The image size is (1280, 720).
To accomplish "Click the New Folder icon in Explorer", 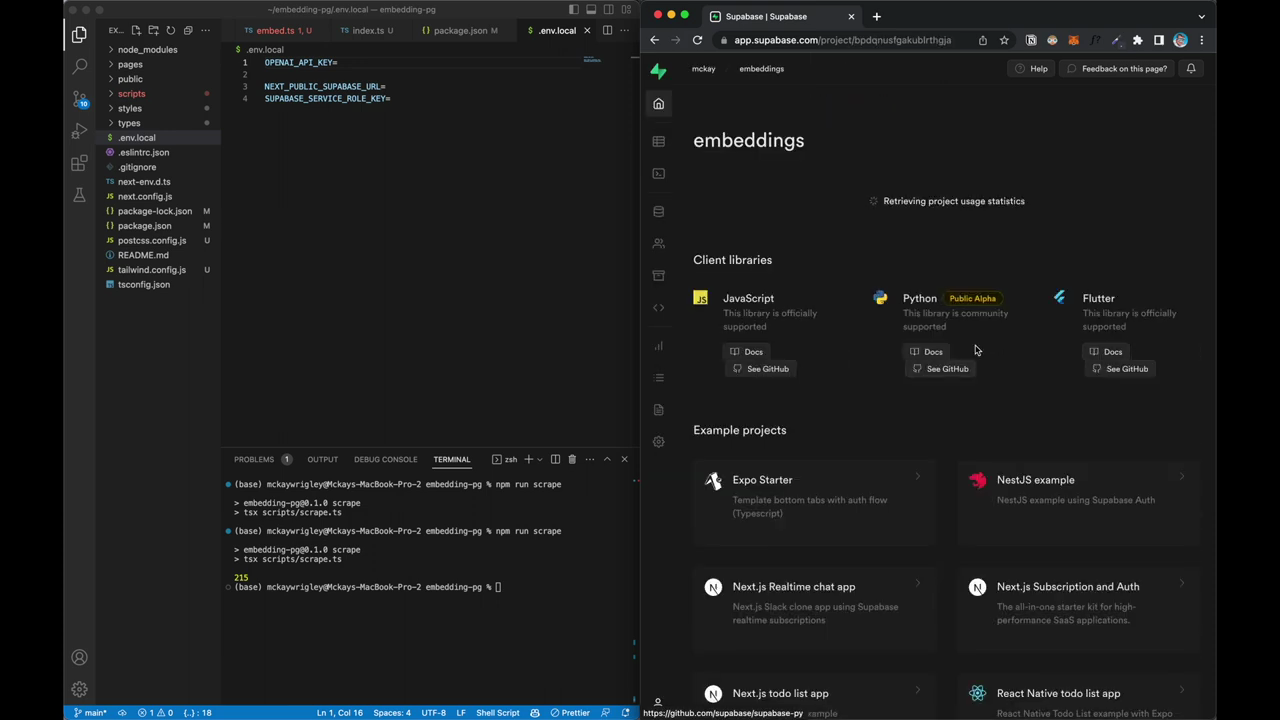I will click(x=153, y=30).
